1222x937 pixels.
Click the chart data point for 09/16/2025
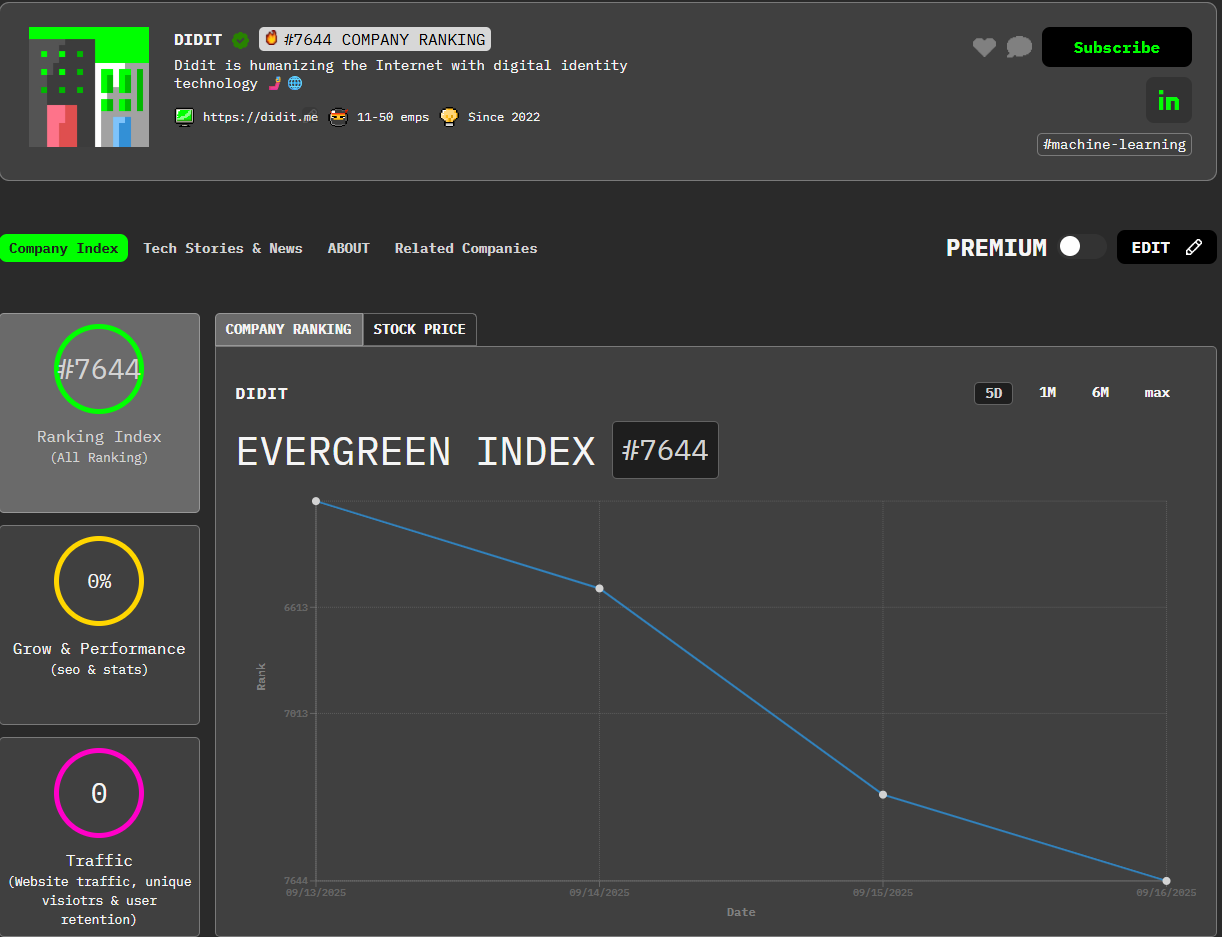1167,881
